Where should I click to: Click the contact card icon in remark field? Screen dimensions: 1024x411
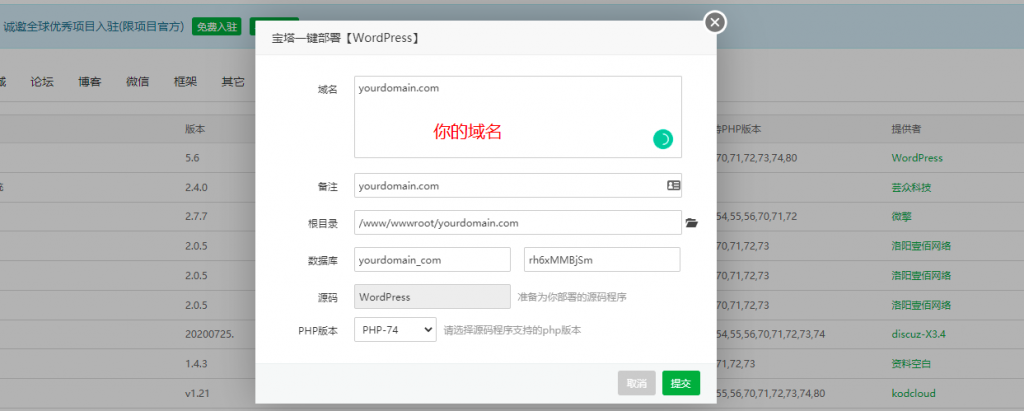[x=673, y=186]
